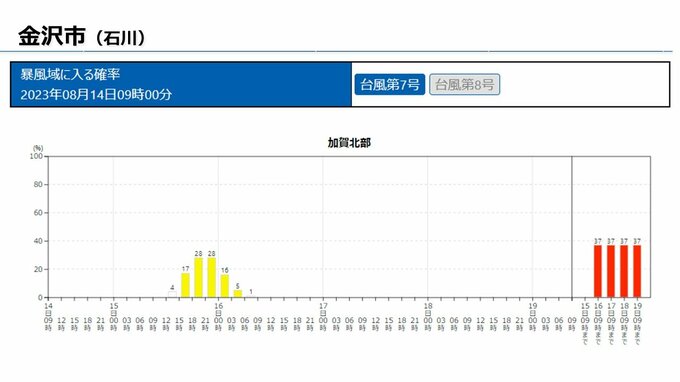Switch to the 台風第8号 tab

click(x=464, y=84)
